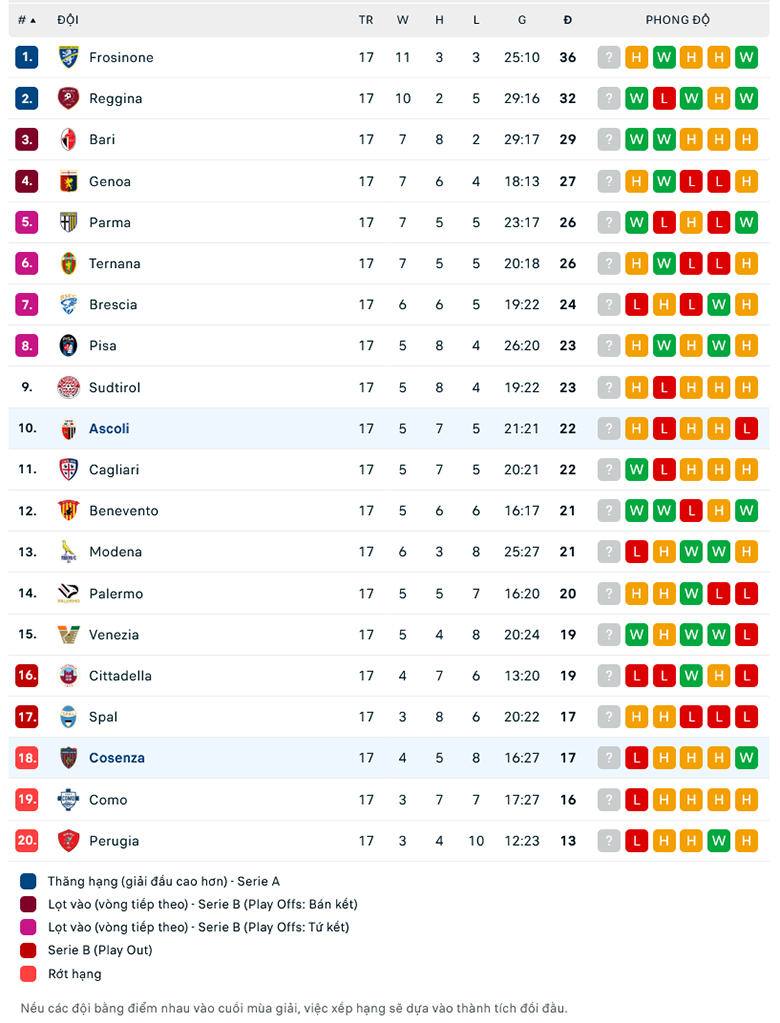The width and height of the screenshot is (780, 1023).
Task: Click the Frosinone team crest icon
Action: 68,57
